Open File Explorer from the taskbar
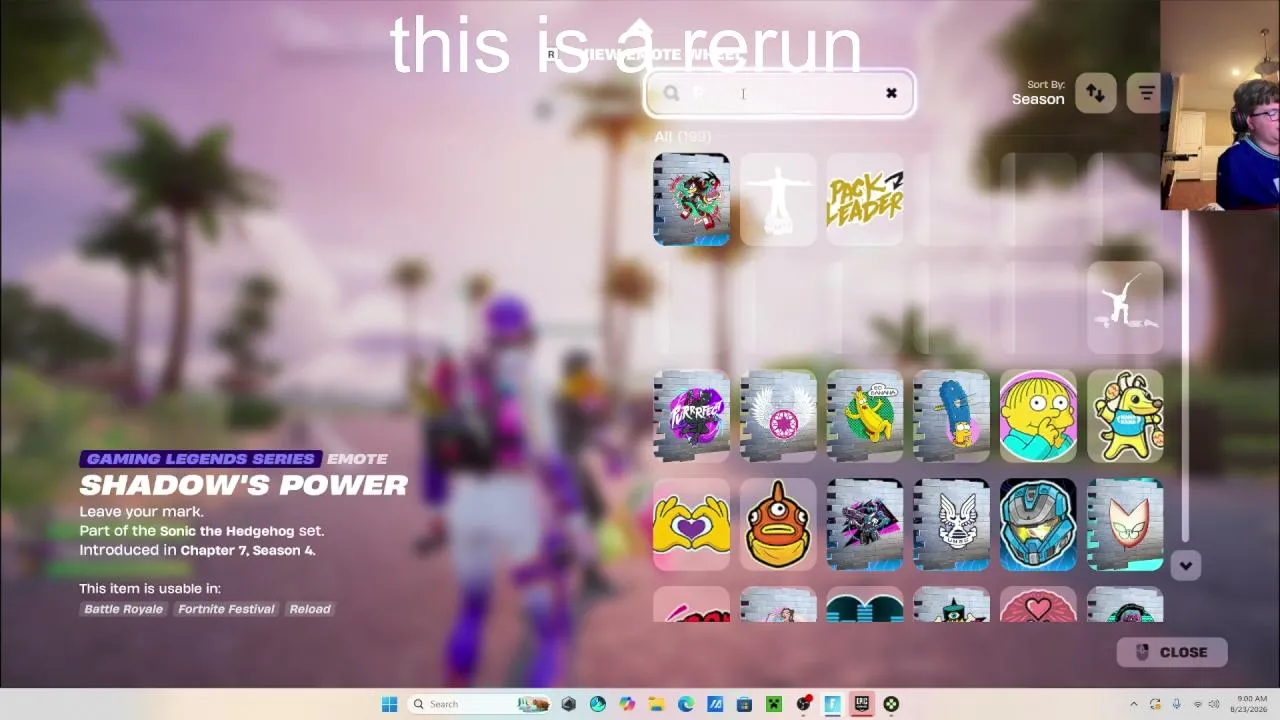The width and height of the screenshot is (1280, 720). tap(656, 704)
